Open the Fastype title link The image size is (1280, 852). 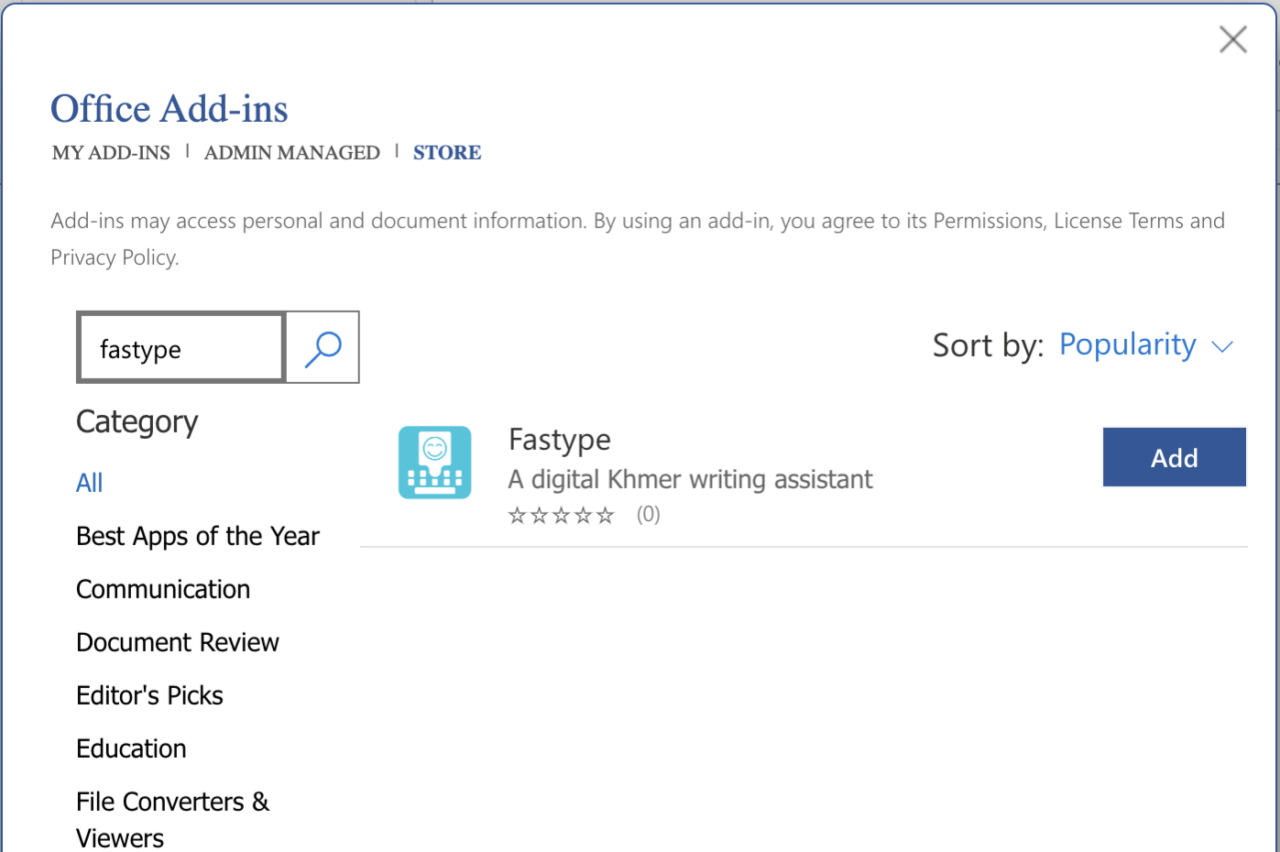click(559, 440)
